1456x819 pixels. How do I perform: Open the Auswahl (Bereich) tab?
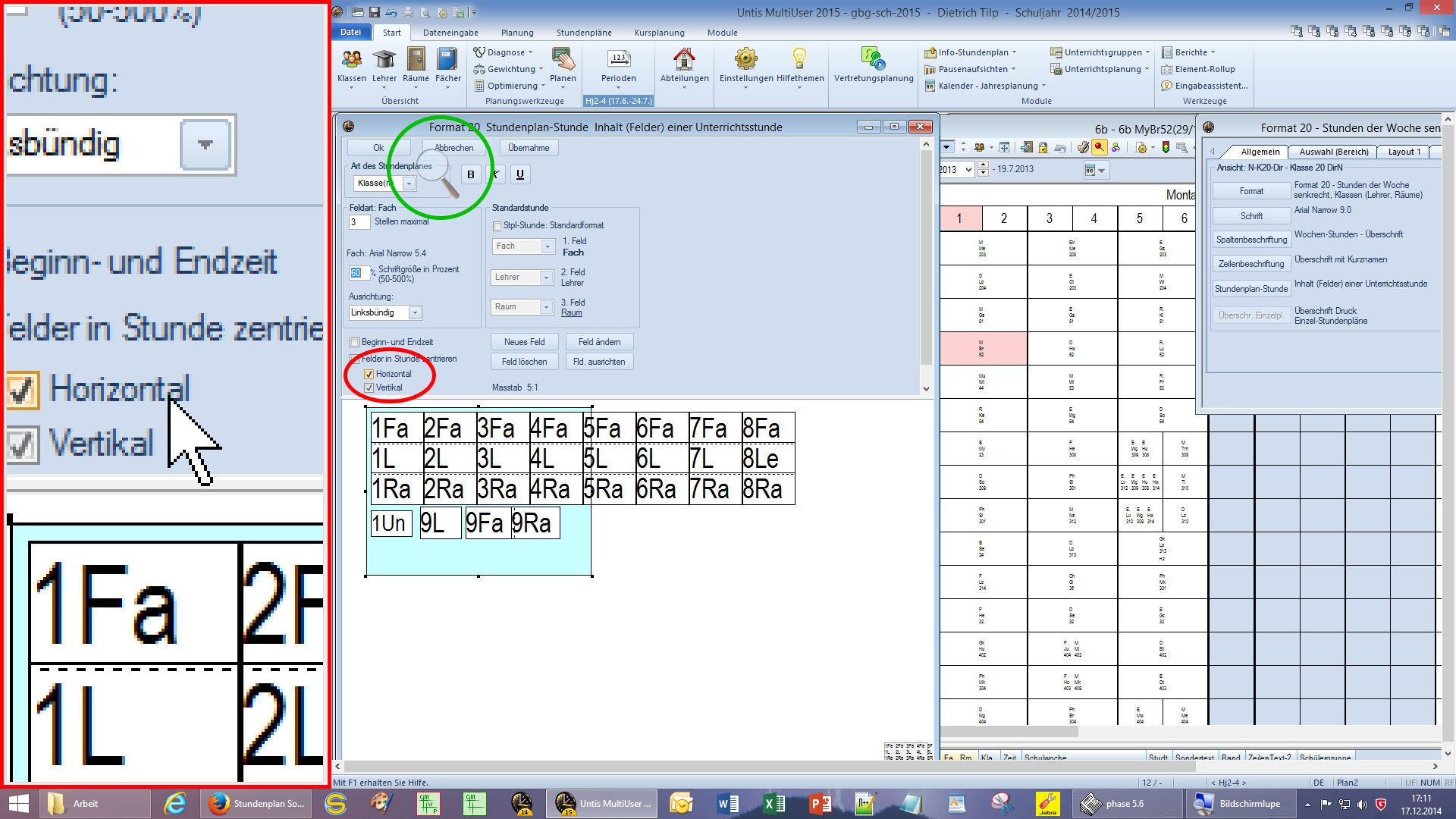click(1333, 152)
